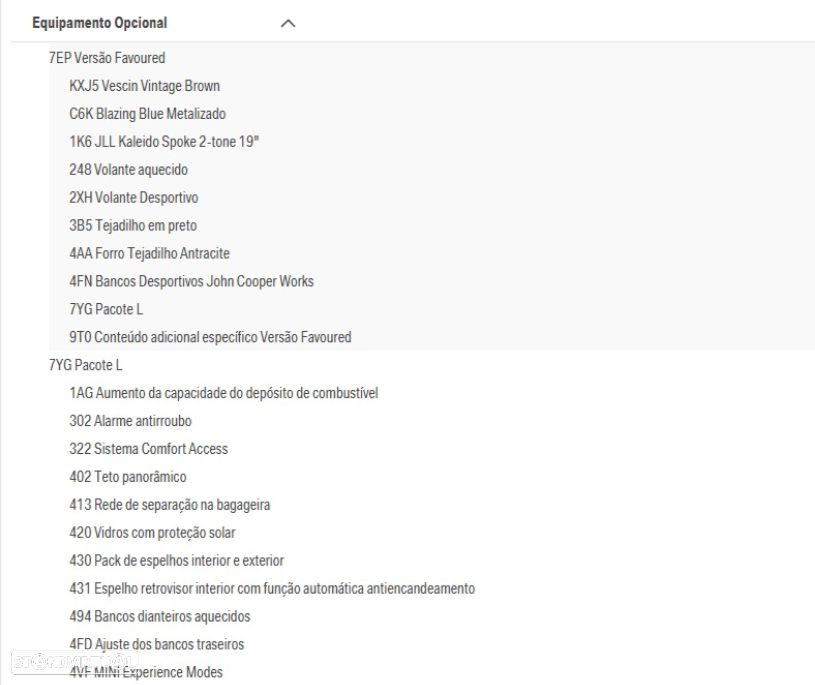Select 248 Volante aquecido option
The height and width of the screenshot is (685, 815).
[129, 170]
